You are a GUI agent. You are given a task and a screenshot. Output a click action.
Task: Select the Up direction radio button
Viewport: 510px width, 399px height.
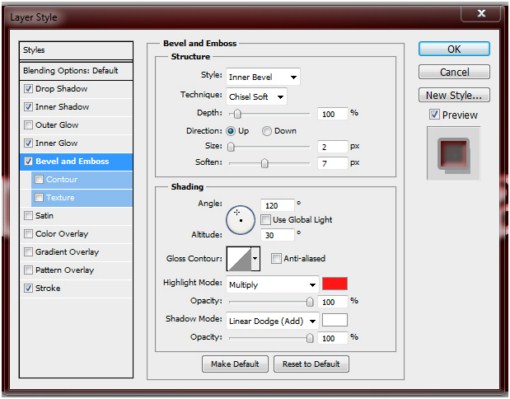[x=230, y=131]
